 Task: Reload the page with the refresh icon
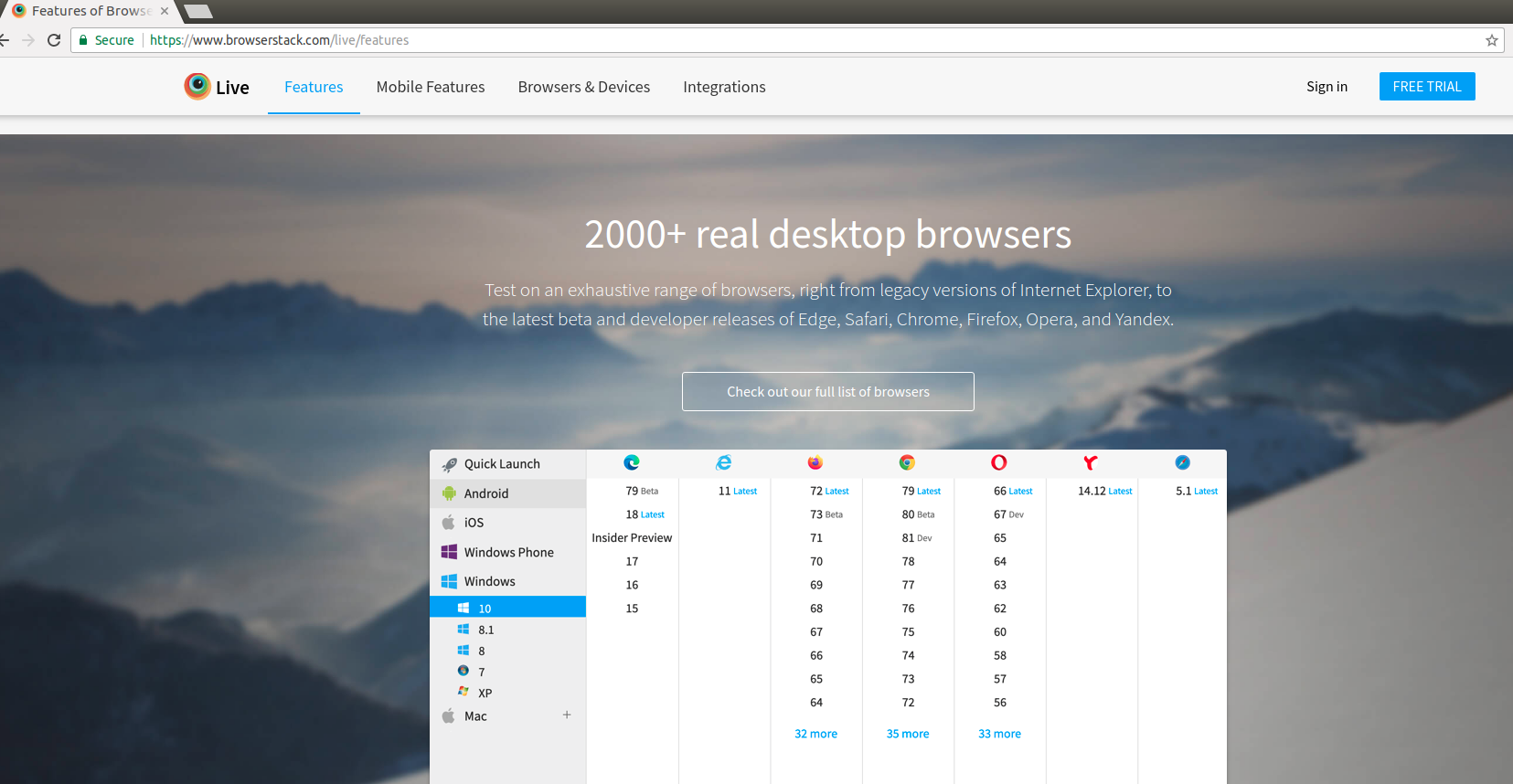coord(54,40)
